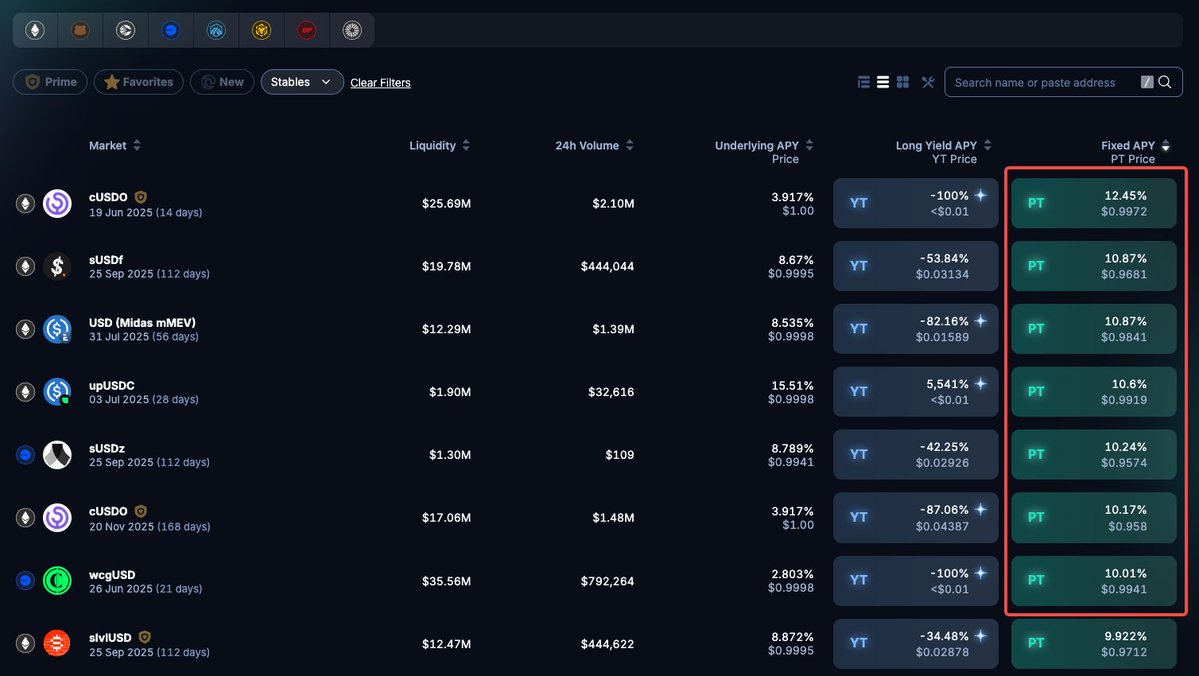Screen dimensions: 1199x676
Task: Open the PT 10.6% button for upUSDC
Action: 1093,392
